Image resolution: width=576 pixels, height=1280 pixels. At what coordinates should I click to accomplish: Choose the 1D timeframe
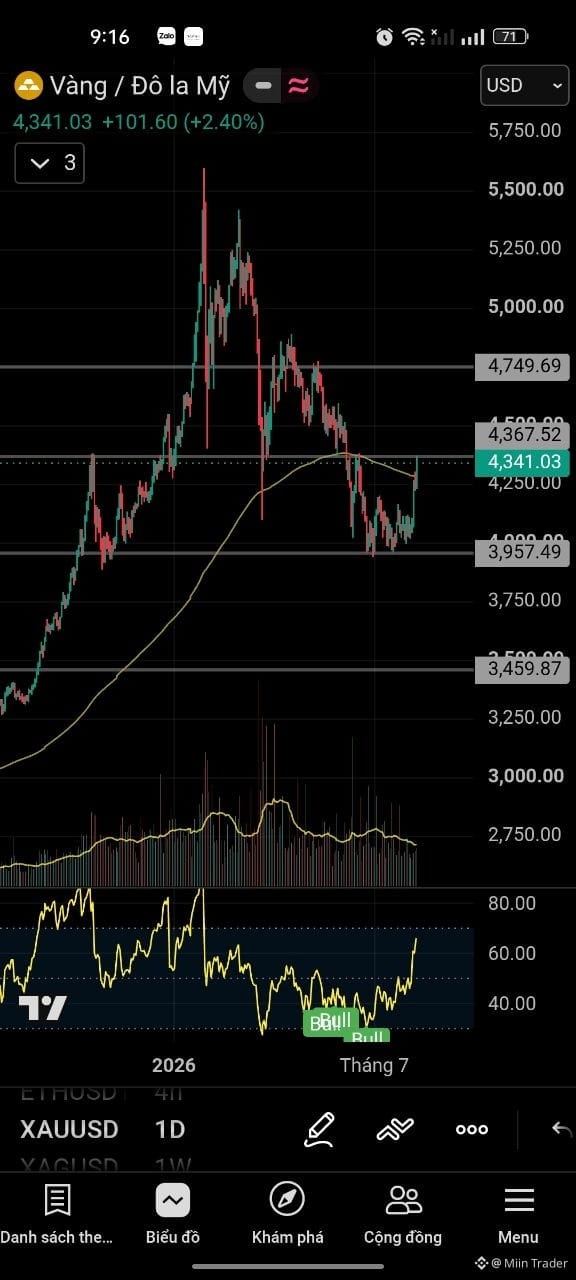point(170,1130)
